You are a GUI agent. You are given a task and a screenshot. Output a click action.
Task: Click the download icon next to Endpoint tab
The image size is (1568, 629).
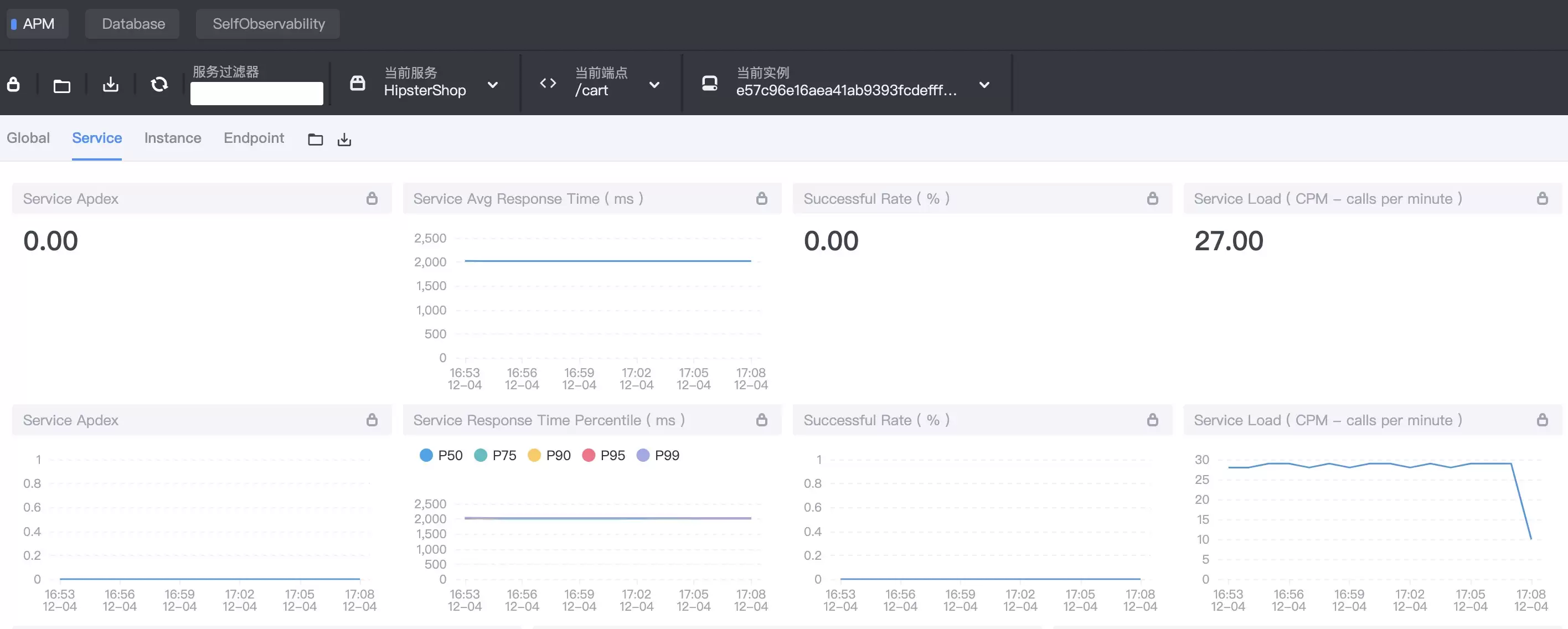(344, 140)
